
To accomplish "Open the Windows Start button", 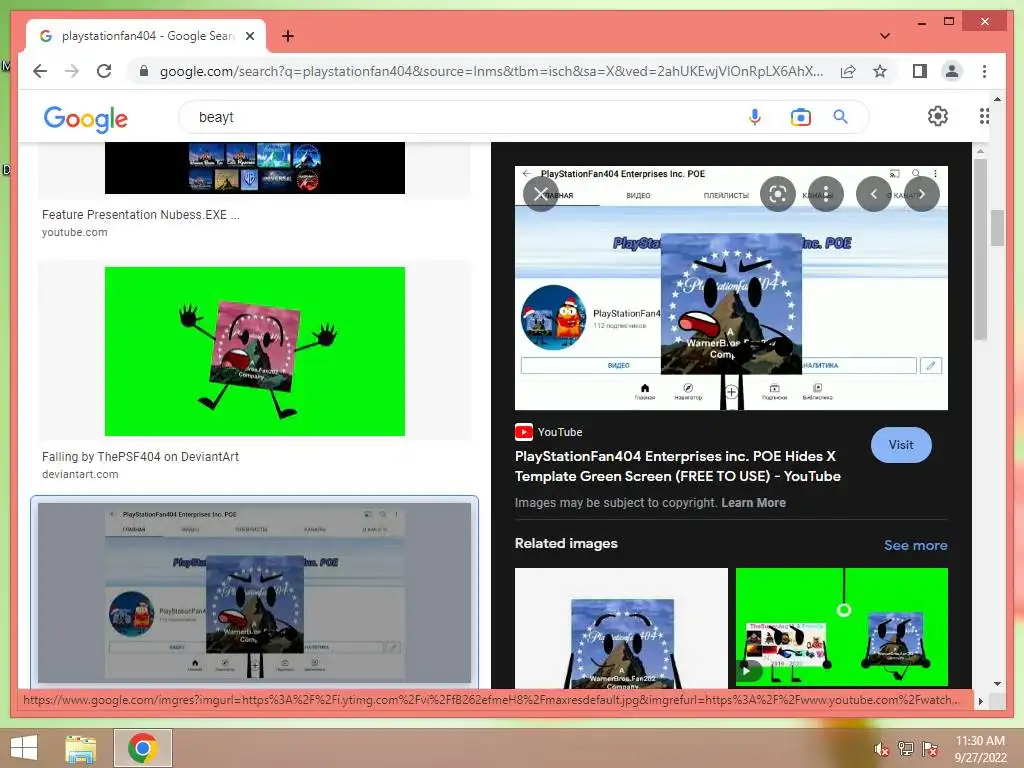I will (24, 748).
